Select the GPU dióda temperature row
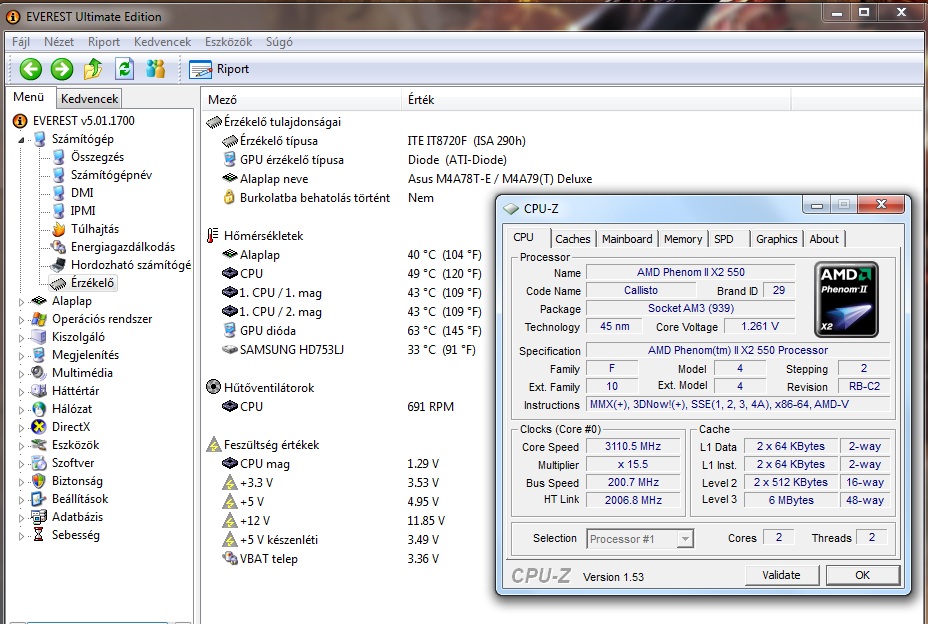This screenshot has height=624, width=928. pos(351,330)
